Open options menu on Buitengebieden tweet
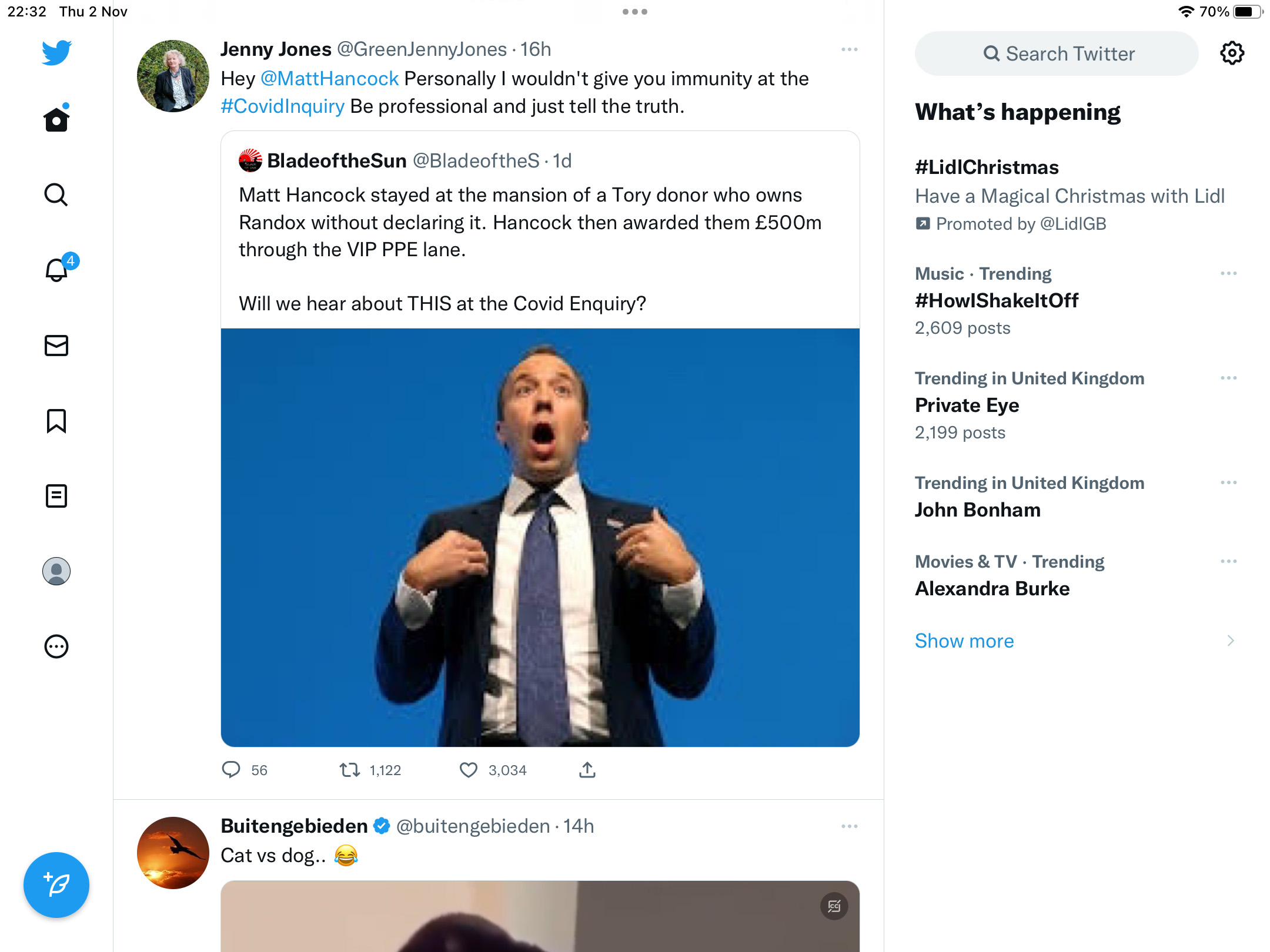Viewport: 1270px width, 952px height. click(850, 826)
